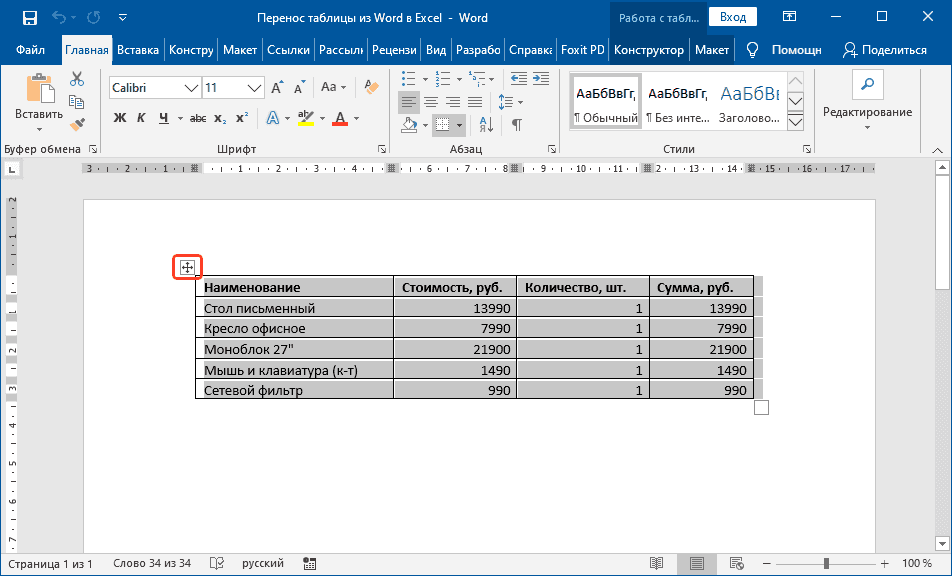Clear all formatting with eraser icon
Screen dimensions: 952x576
372,88
